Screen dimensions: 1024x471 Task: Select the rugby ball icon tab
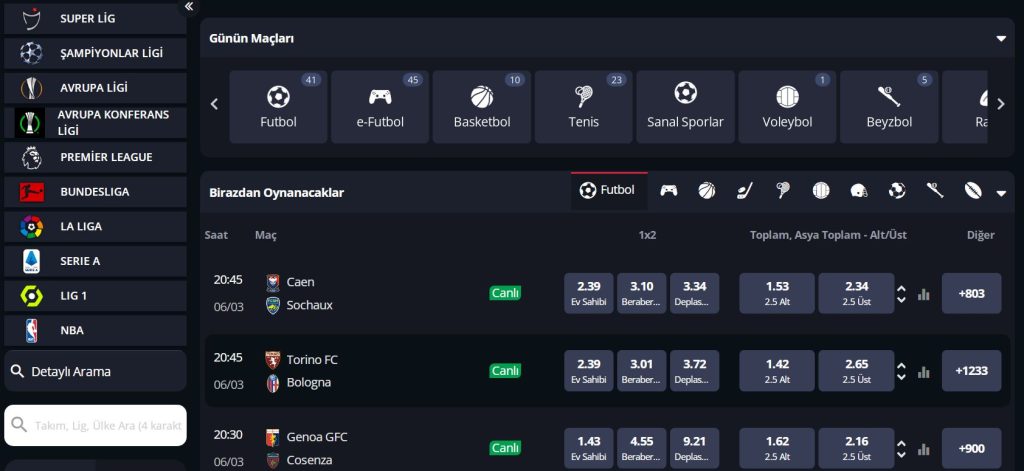pos(973,190)
